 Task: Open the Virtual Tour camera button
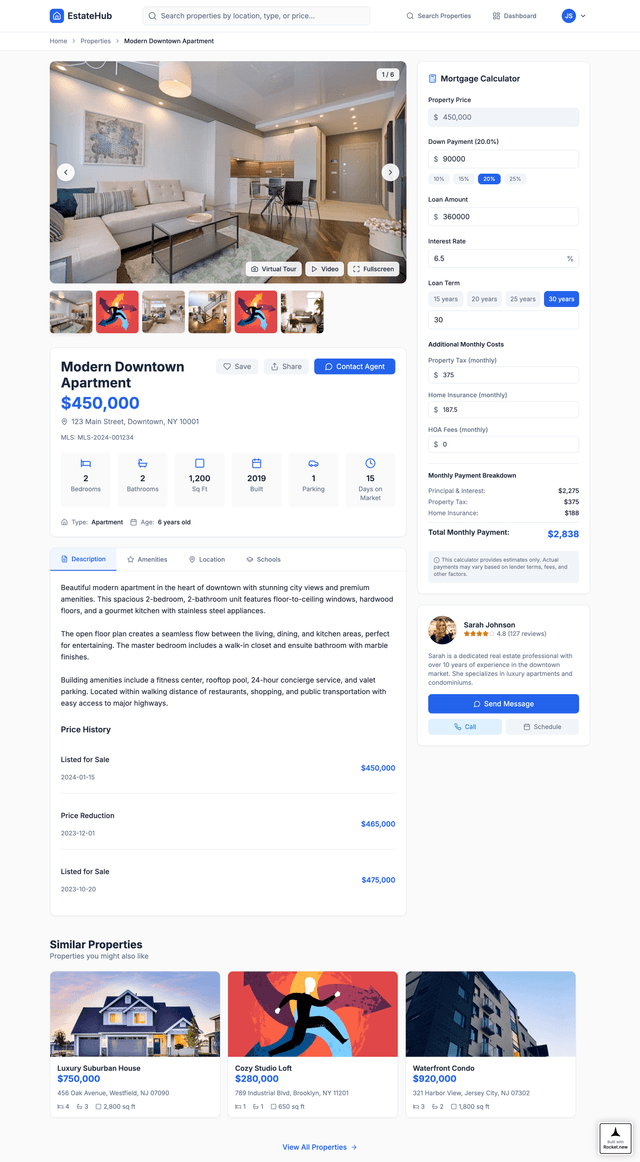tap(273, 269)
